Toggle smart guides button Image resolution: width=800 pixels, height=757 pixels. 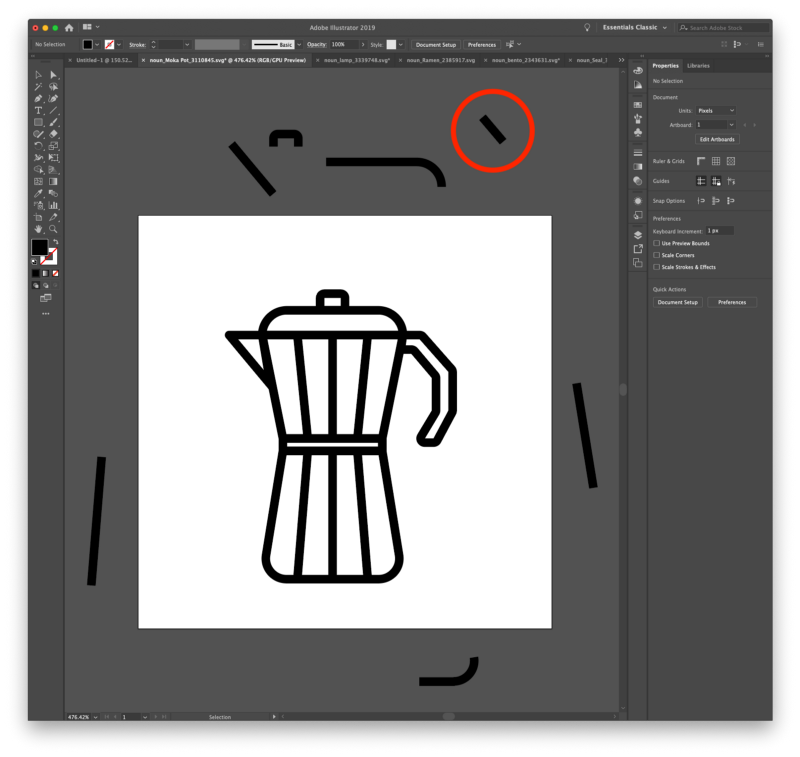click(x=731, y=181)
